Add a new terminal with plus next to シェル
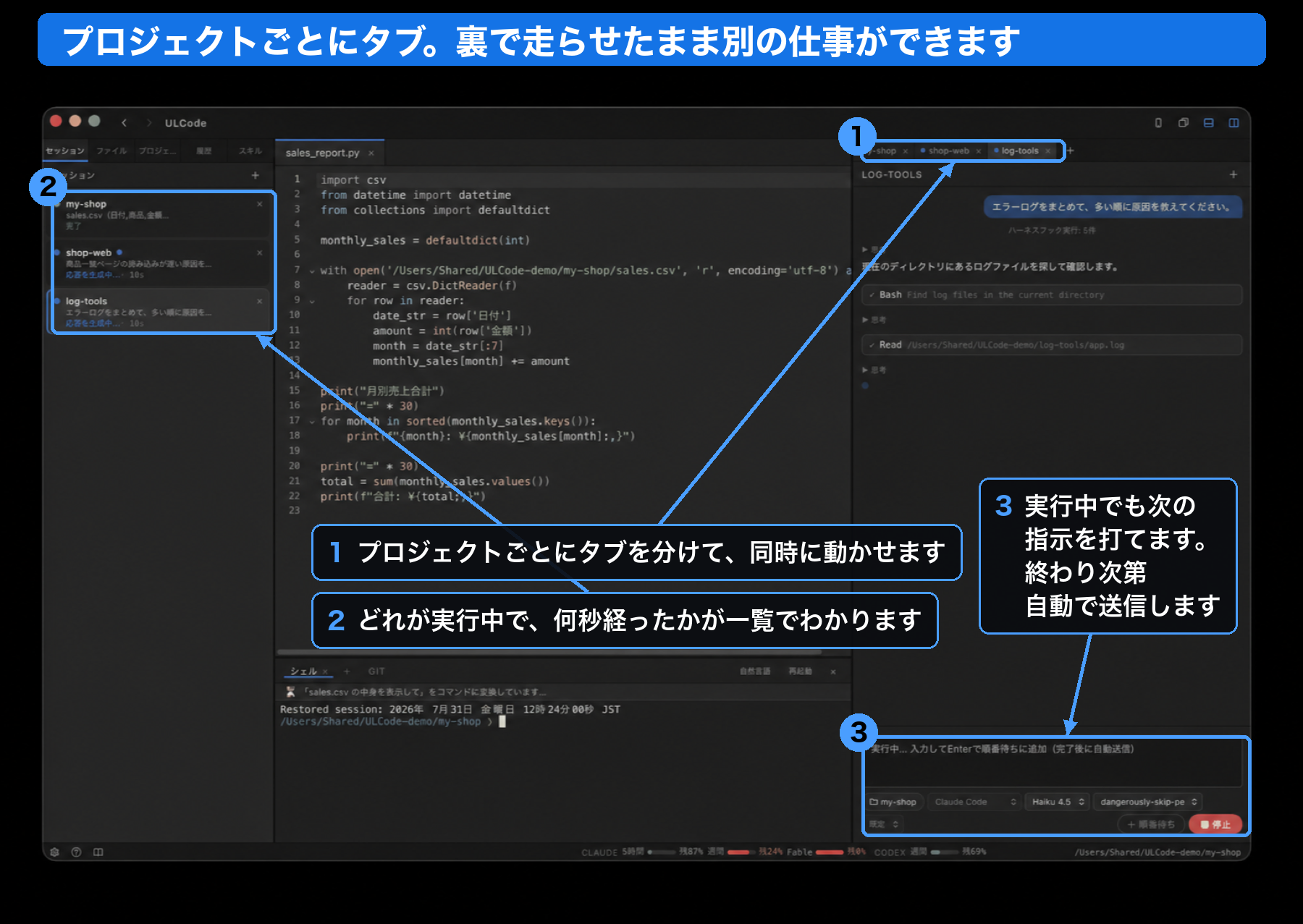This screenshot has height=924, width=1303. (347, 671)
